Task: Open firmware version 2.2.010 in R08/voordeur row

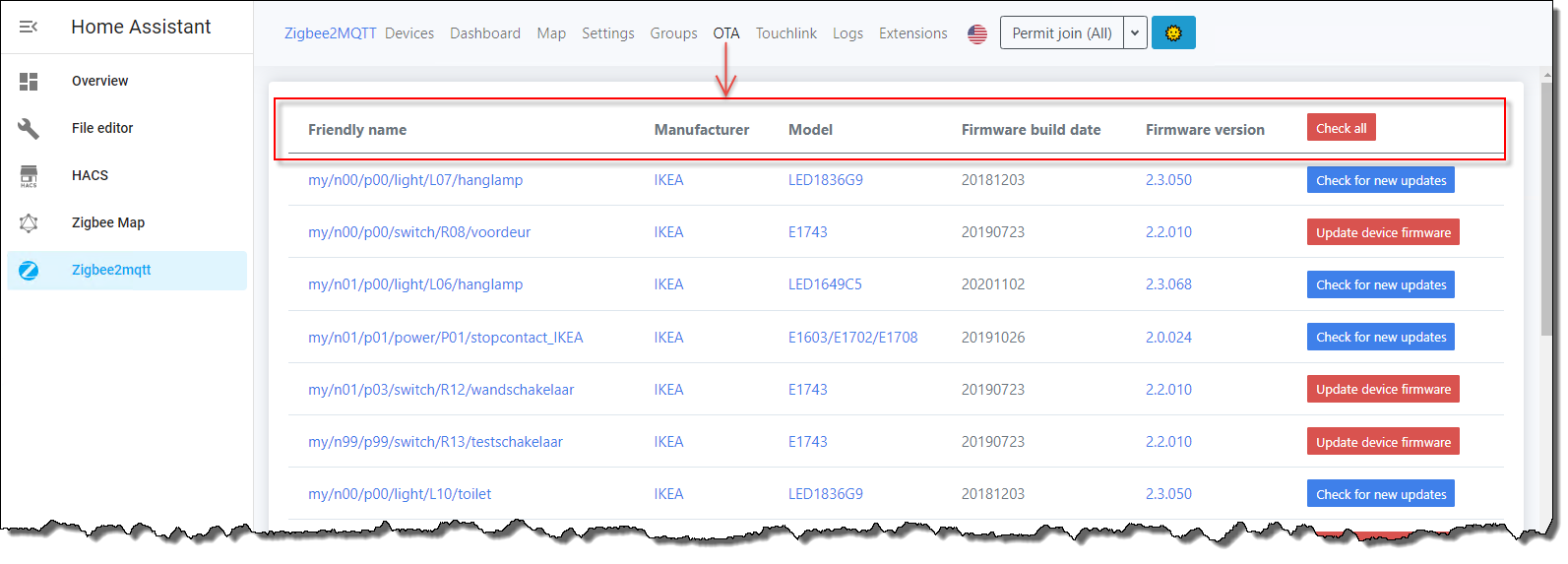Action: [1168, 232]
